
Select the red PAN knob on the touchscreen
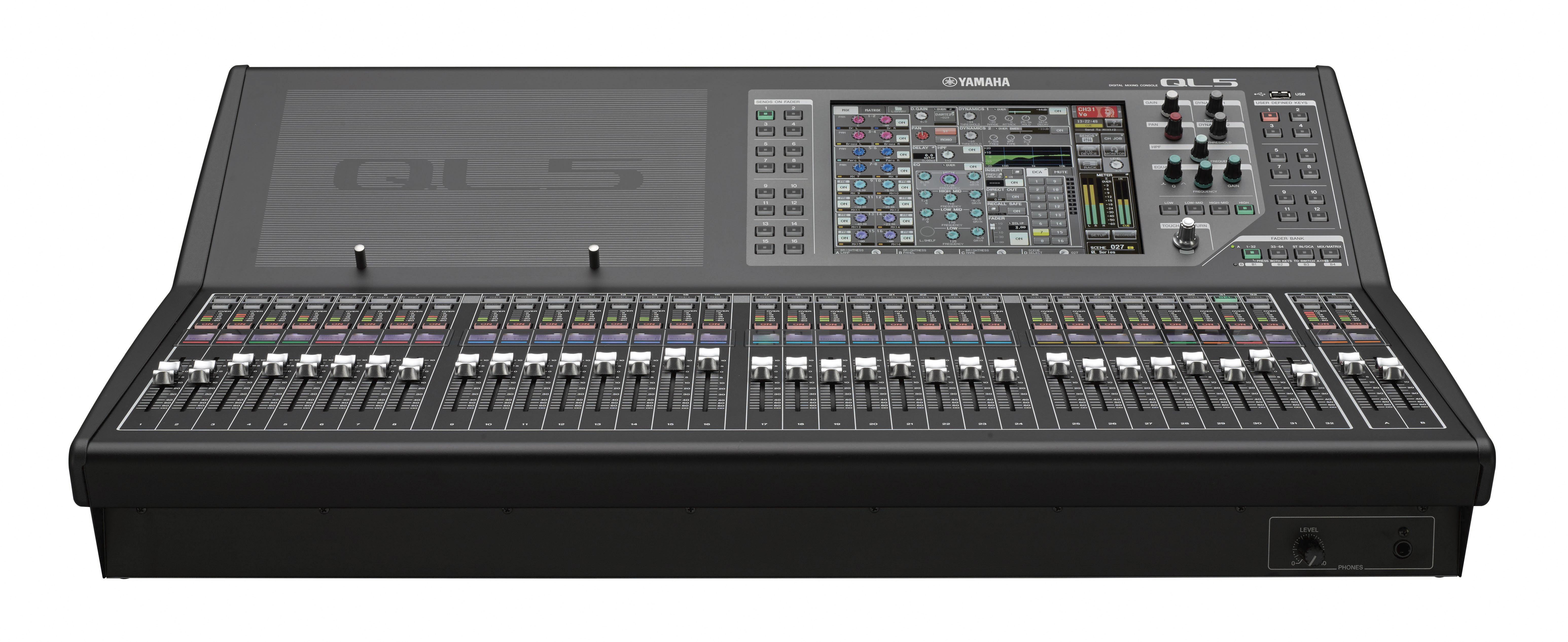922,135
